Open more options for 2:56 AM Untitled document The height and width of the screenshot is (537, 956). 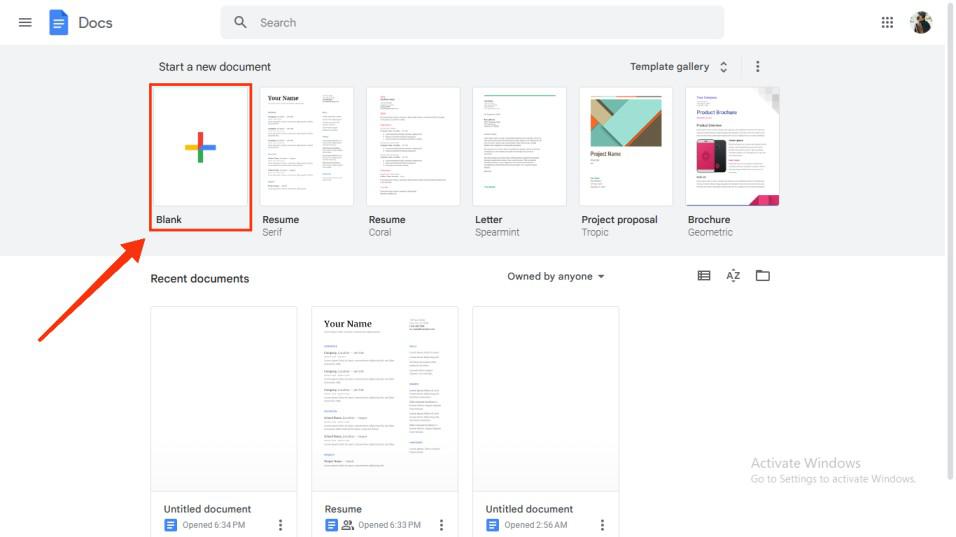pos(602,525)
